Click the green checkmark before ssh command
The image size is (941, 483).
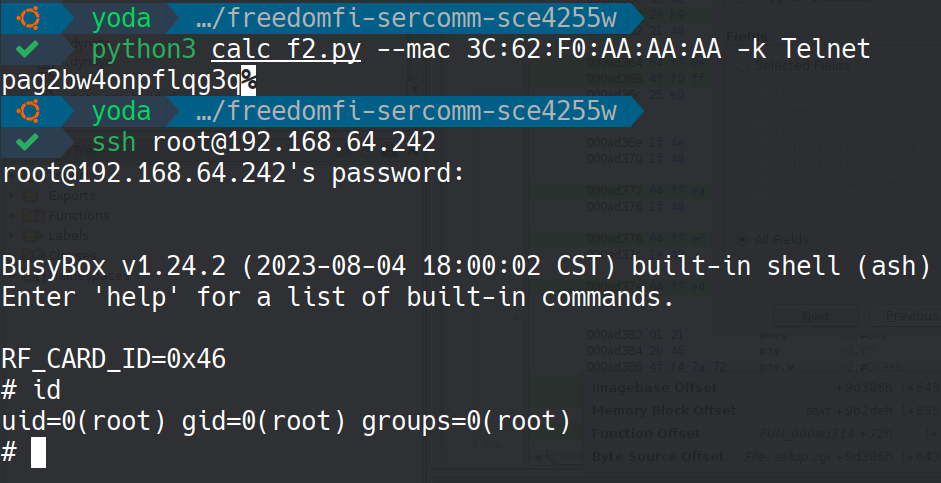(28, 141)
